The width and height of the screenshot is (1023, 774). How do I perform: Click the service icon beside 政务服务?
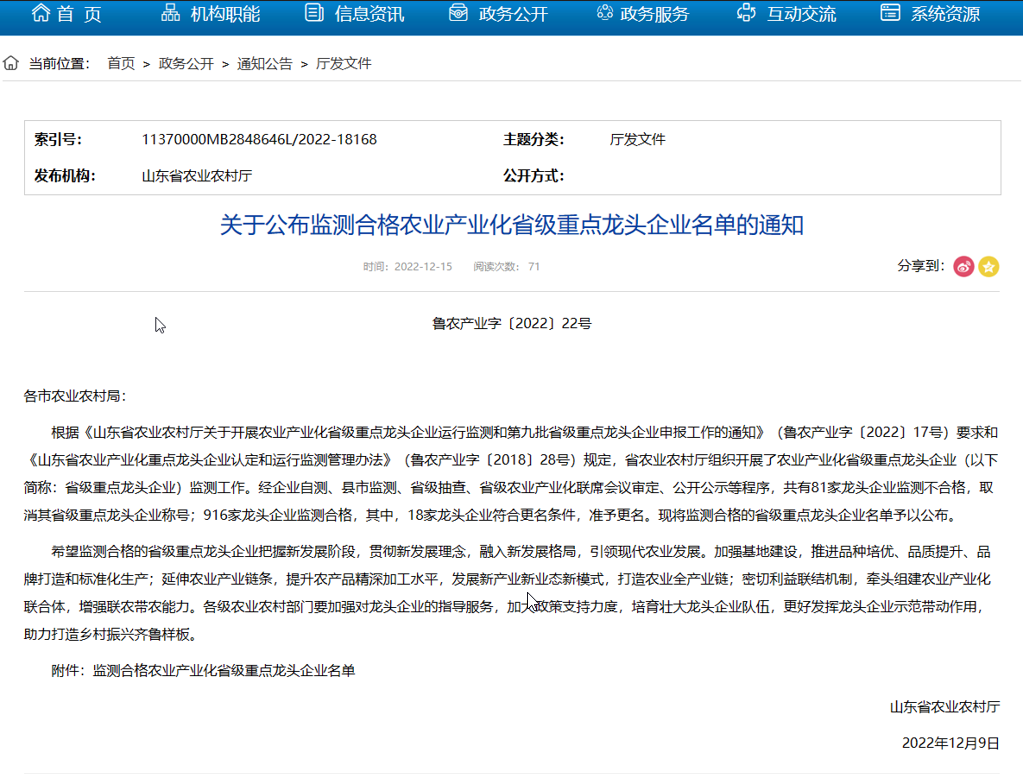[x=605, y=12]
